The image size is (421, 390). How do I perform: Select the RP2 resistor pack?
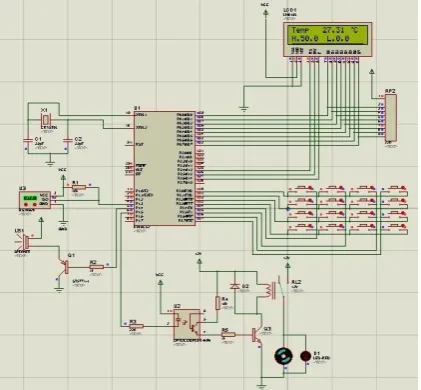[x=391, y=118]
